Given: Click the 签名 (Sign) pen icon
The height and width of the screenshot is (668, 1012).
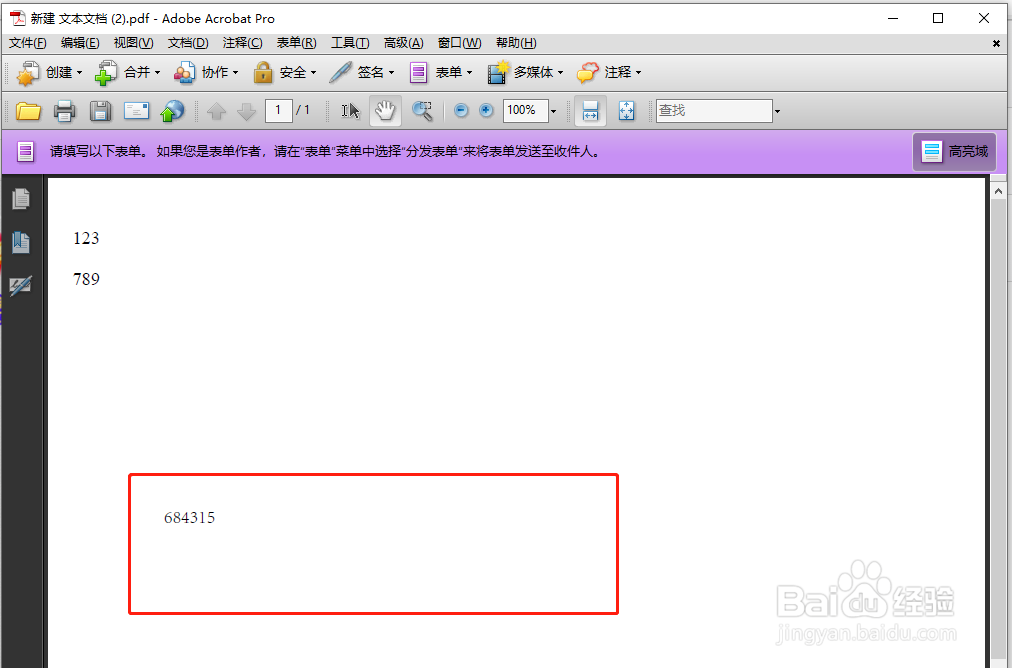Looking at the screenshot, I should (340, 72).
